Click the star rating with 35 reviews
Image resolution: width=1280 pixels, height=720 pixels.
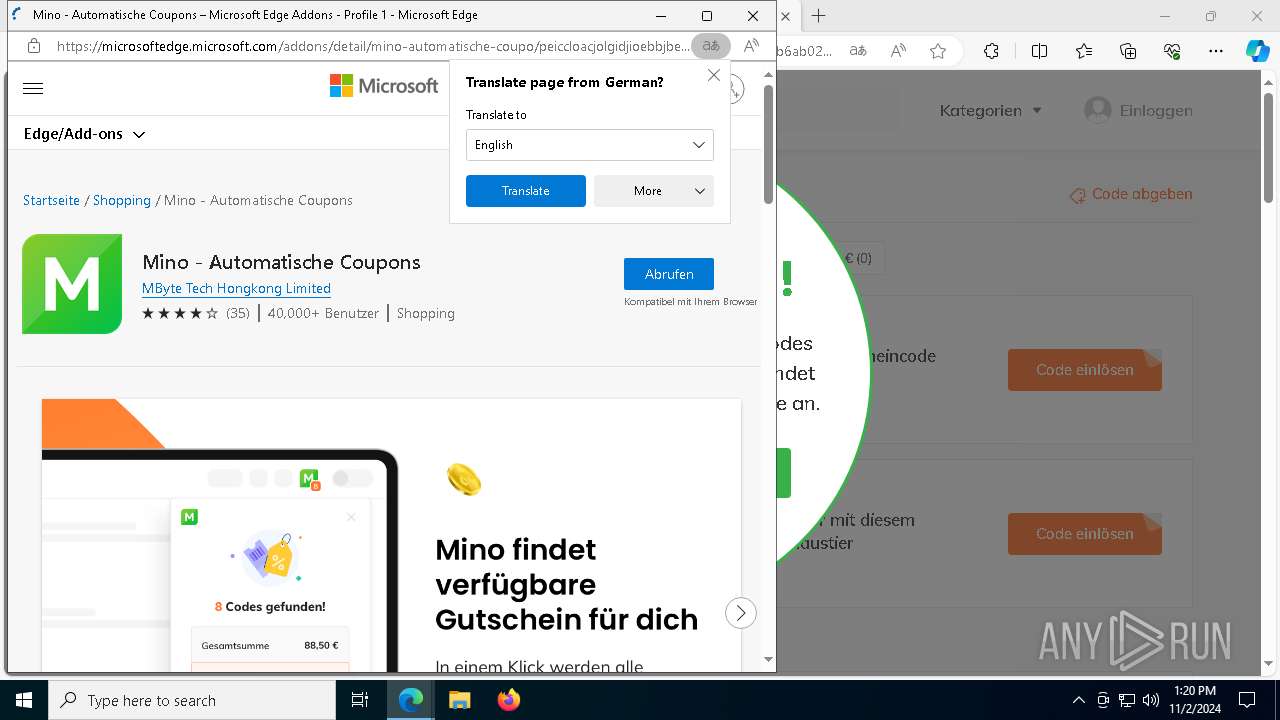point(196,313)
